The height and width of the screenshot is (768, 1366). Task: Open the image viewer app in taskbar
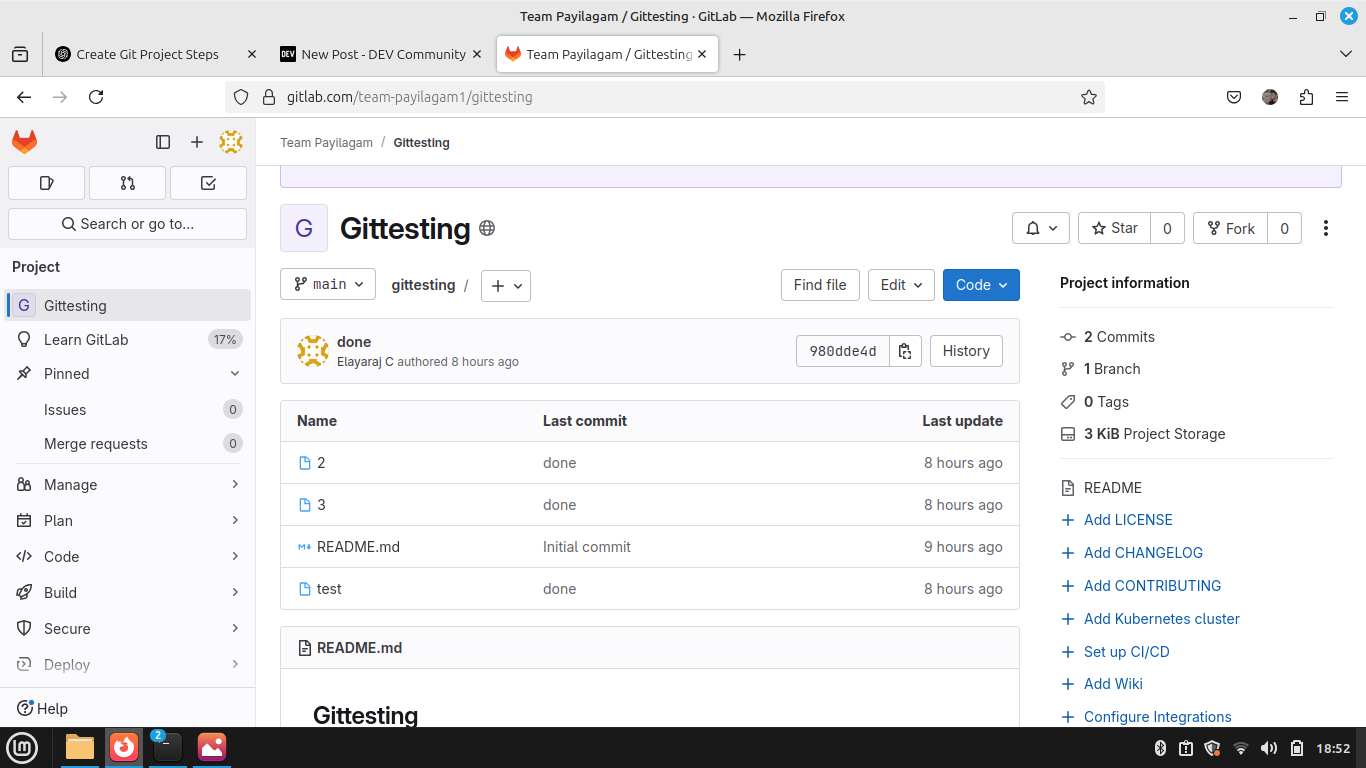[x=212, y=747]
